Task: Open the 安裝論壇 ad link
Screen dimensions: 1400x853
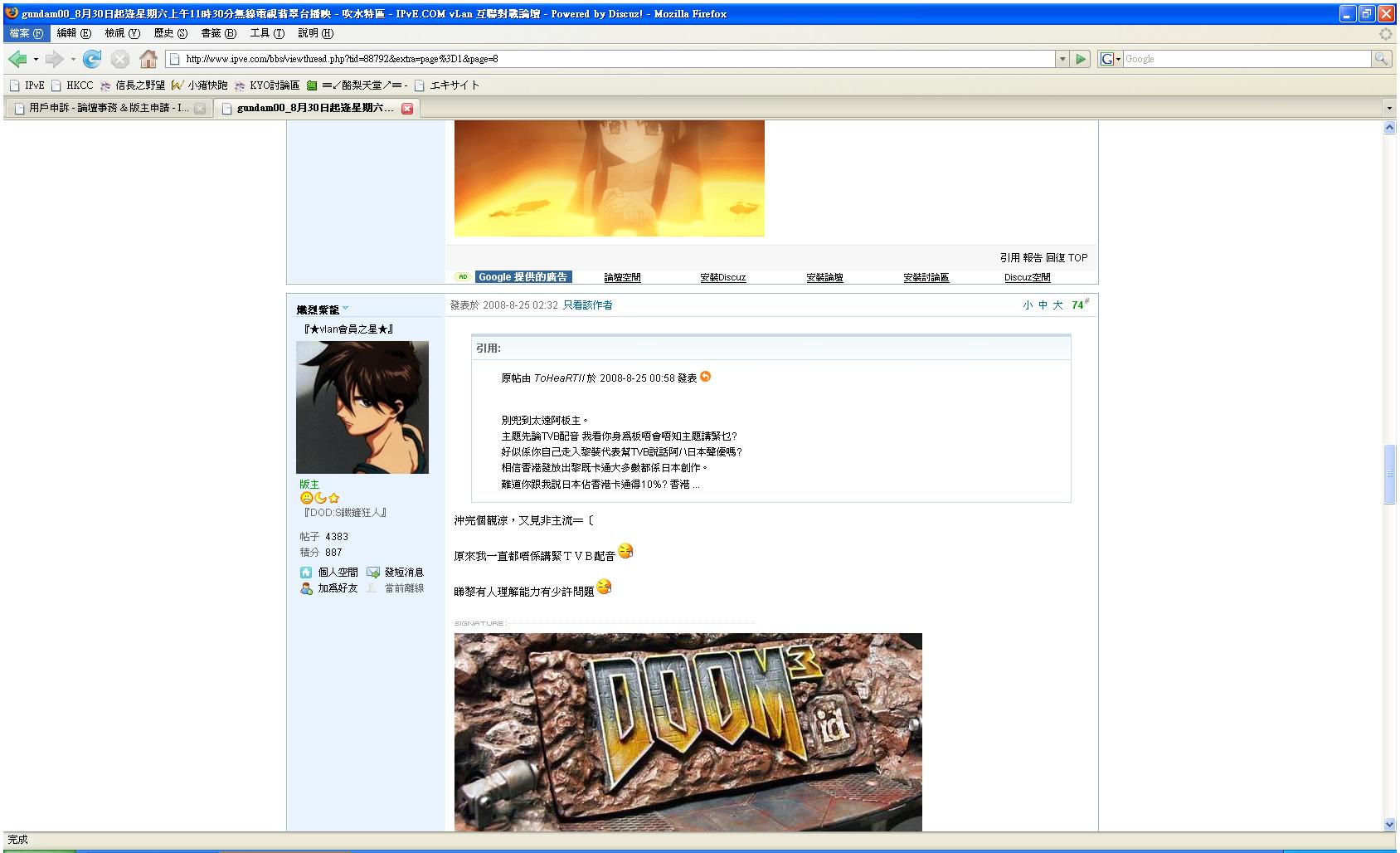Action: click(824, 278)
